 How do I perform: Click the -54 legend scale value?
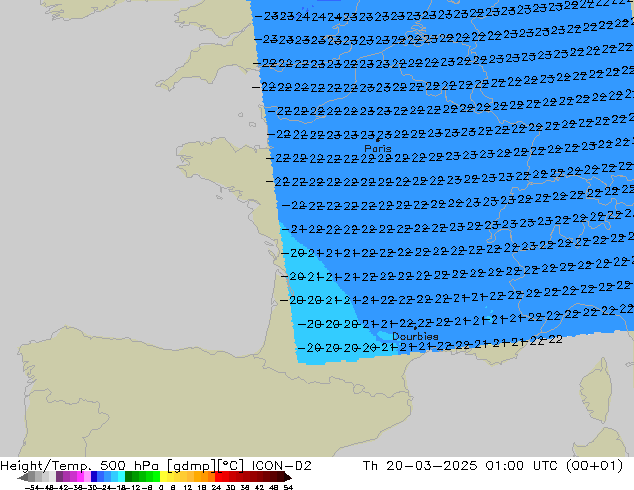point(33,487)
